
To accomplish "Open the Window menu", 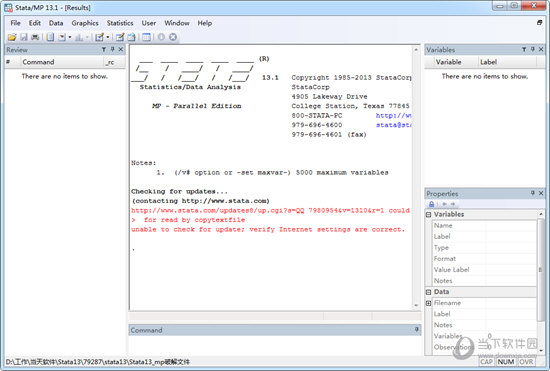I will point(177,23).
